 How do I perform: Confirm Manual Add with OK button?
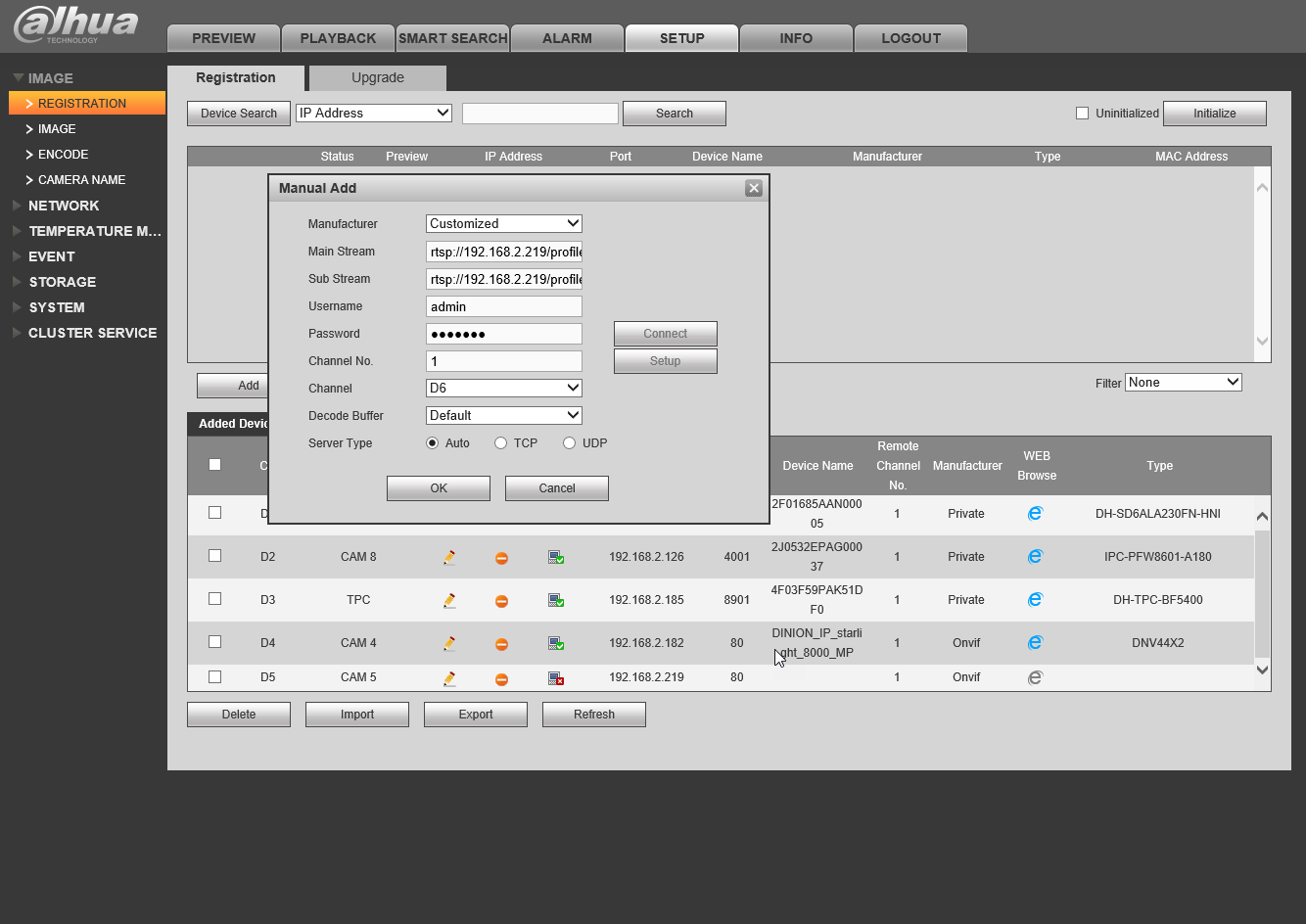pyautogui.click(x=439, y=488)
